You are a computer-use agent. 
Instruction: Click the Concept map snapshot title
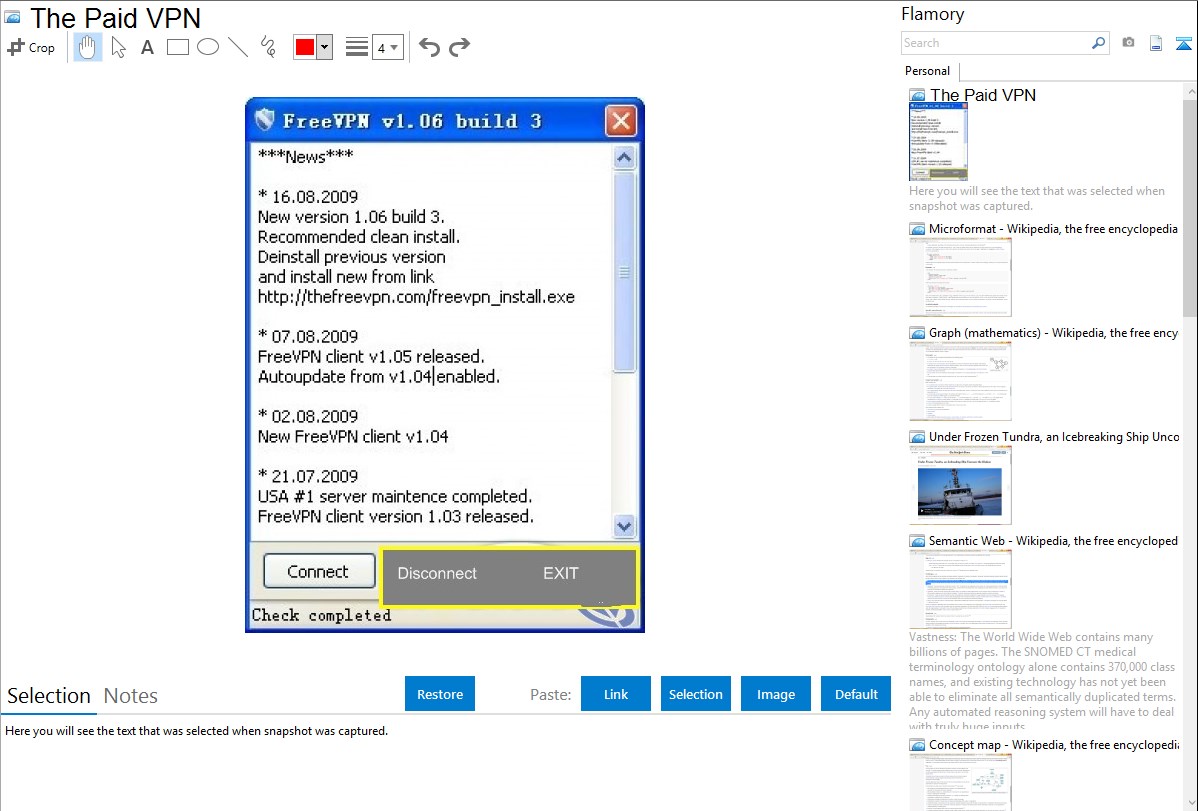pyautogui.click(x=1054, y=744)
